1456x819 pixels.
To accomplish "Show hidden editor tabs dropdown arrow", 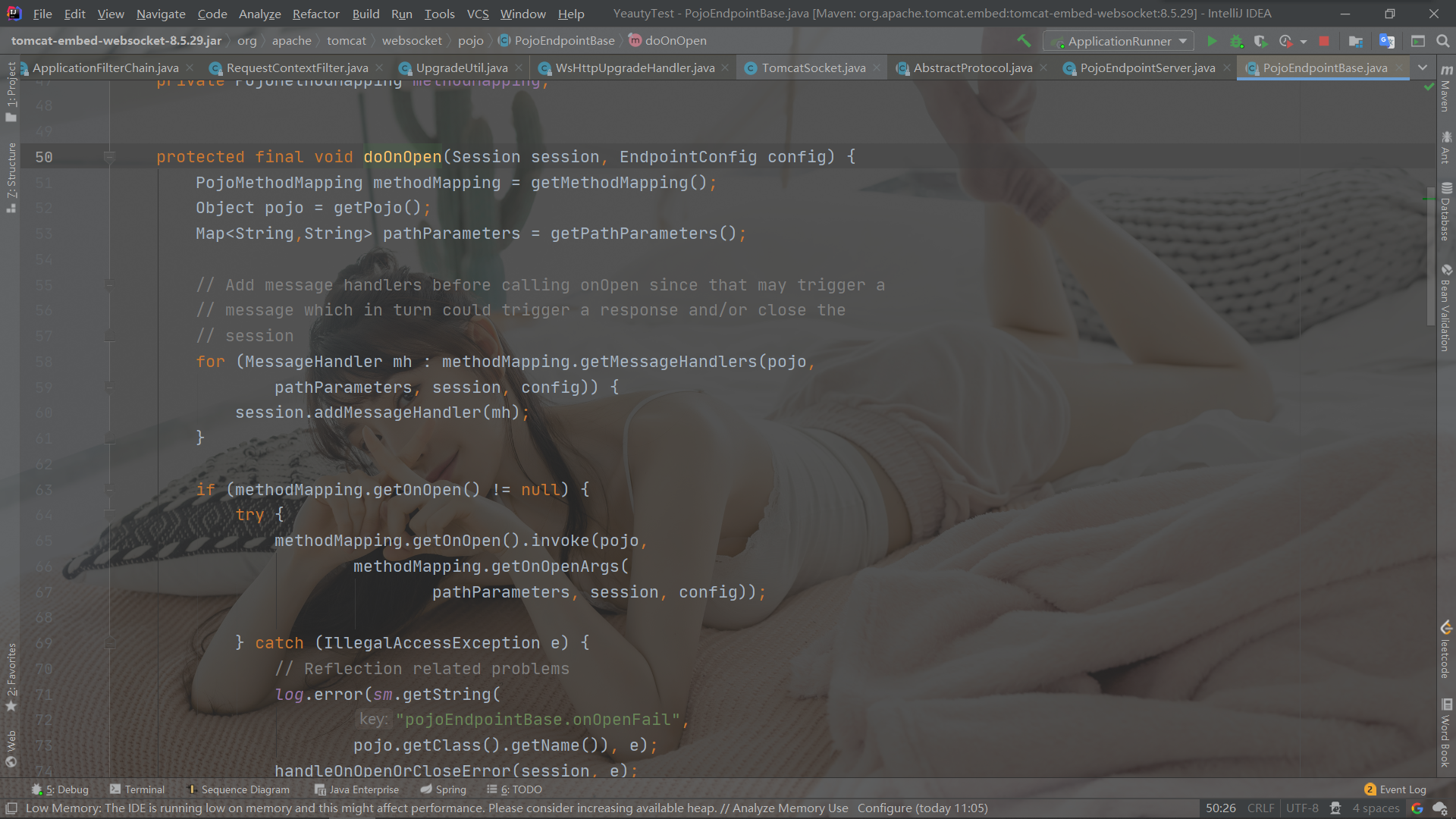I will click(x=1423, y=67).
